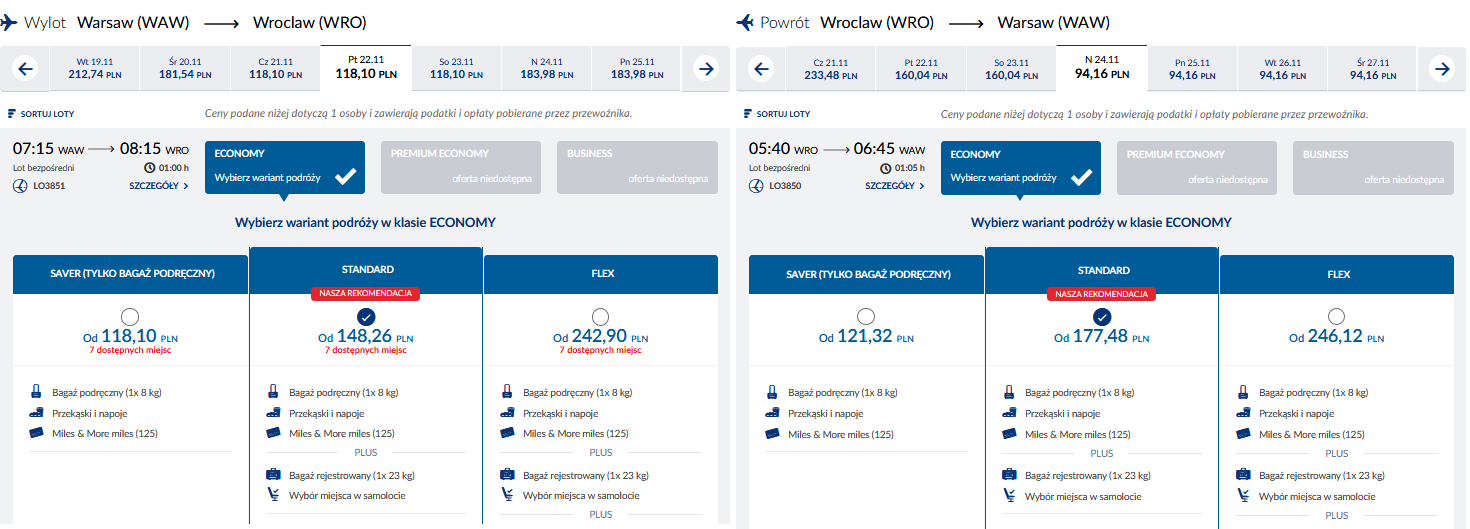1470x529 pixels.
Task: Expand details for return flight LO3850
Action: [895, 186]
